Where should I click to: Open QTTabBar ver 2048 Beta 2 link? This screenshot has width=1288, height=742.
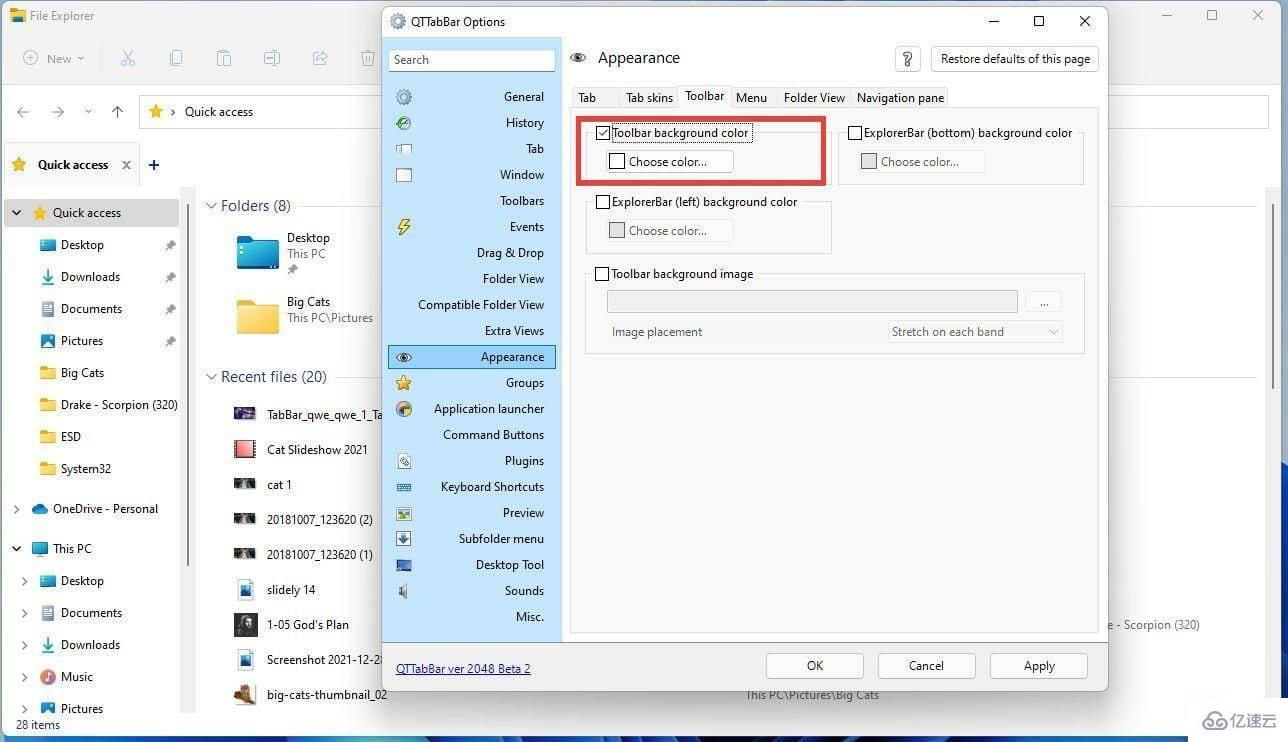coord(463,668)
